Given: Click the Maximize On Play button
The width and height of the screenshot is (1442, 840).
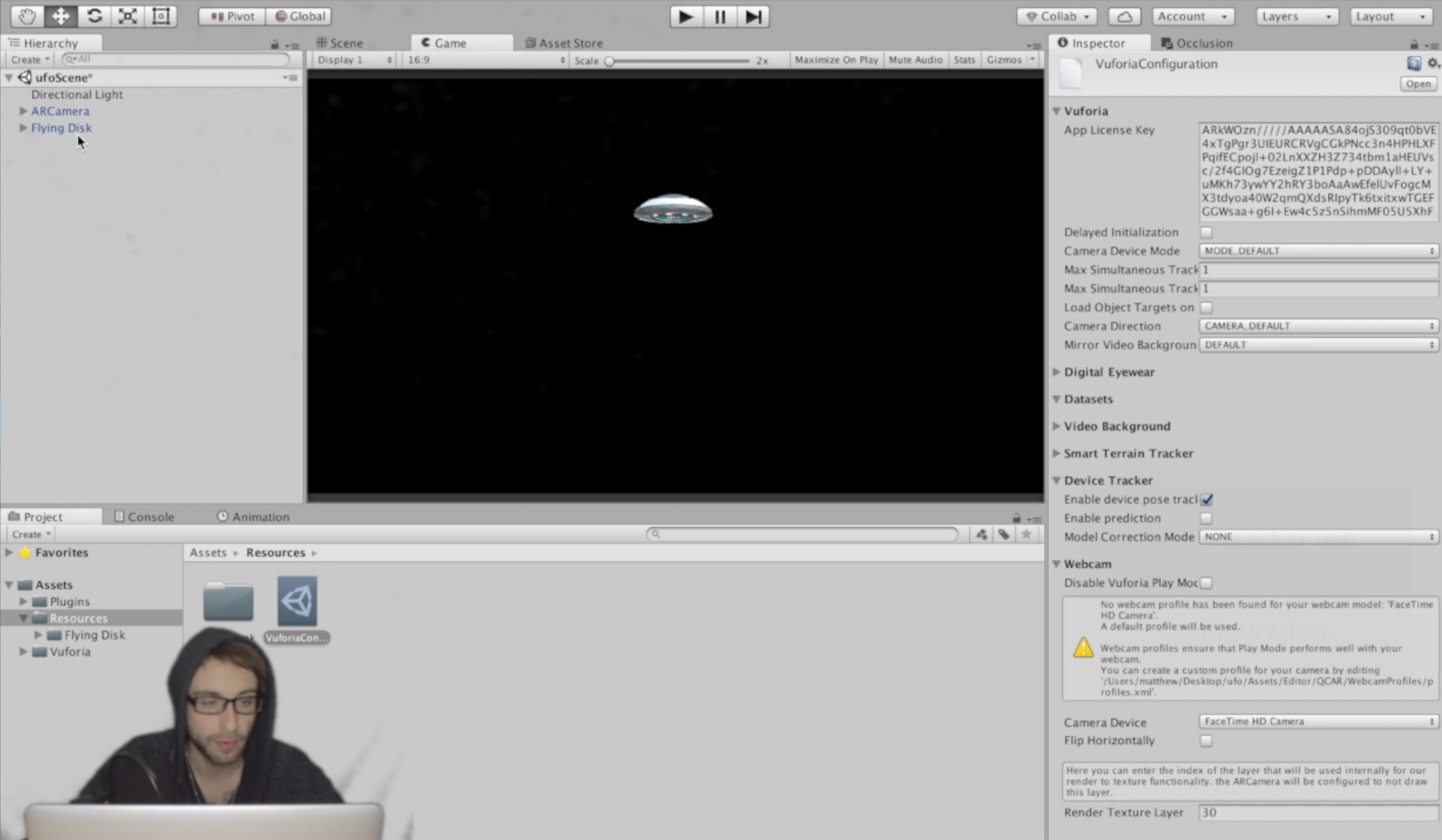Looking at the screenshot, I should (835, 59).
